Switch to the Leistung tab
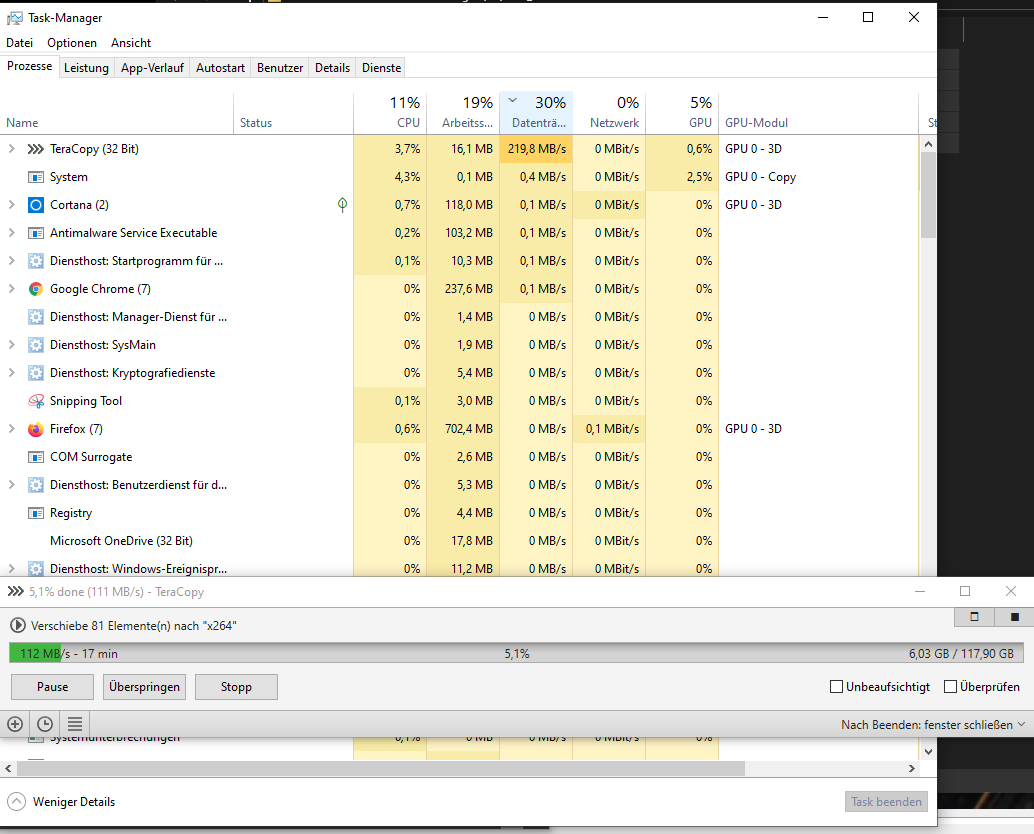Screen dimensions: 1034x834 (x=86, y=68)
